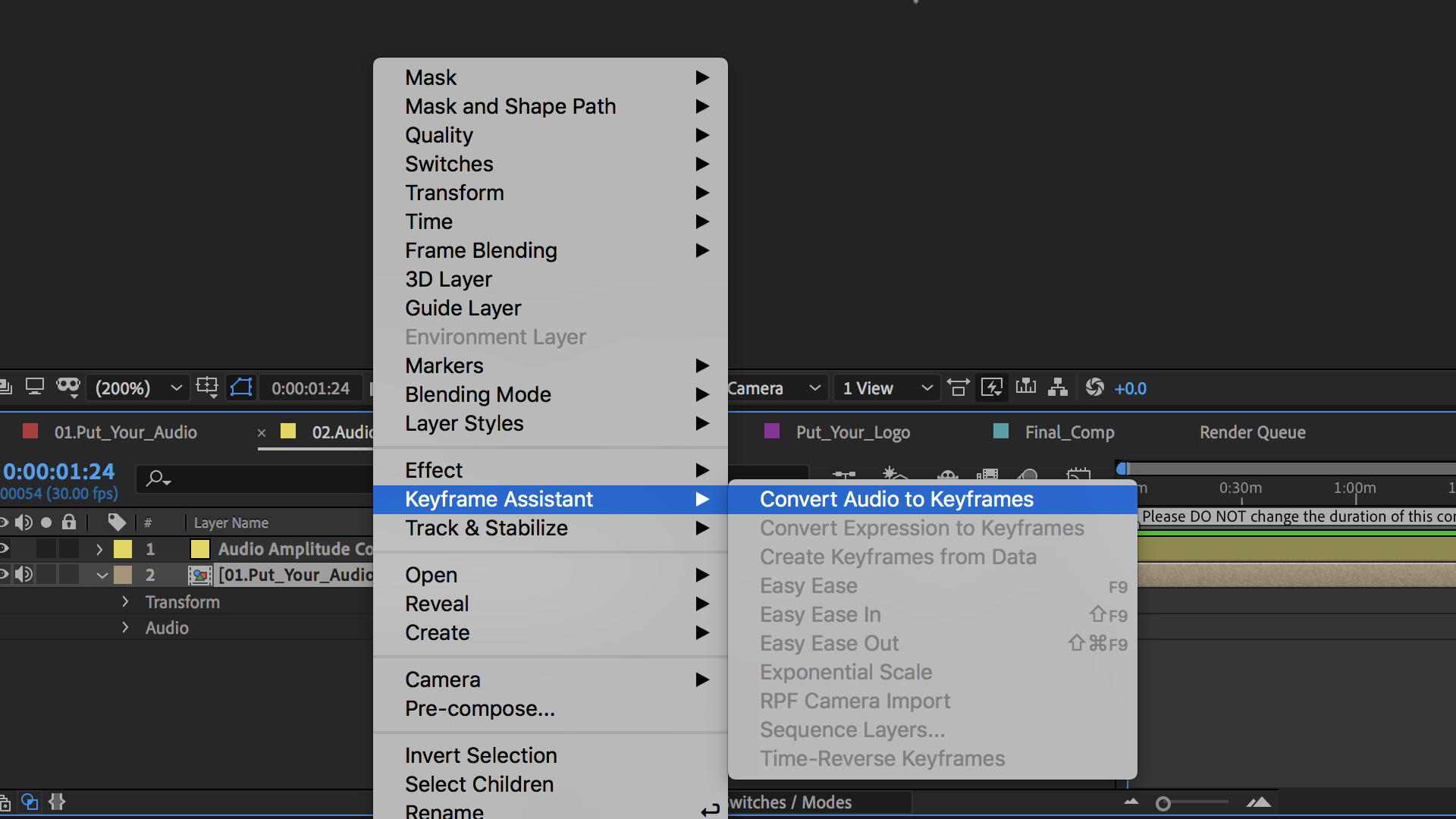Lock the Audio Amplitude layer

(x=68, y=548)
